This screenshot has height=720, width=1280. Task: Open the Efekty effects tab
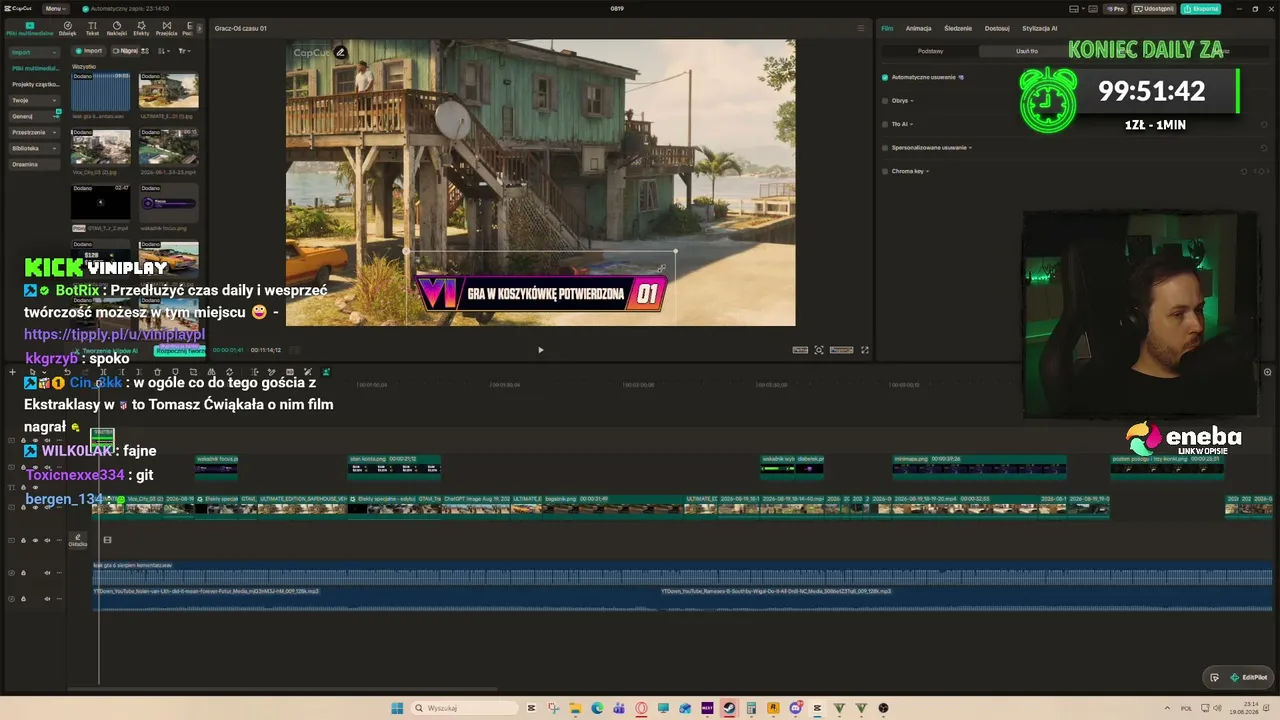(141, 28)
